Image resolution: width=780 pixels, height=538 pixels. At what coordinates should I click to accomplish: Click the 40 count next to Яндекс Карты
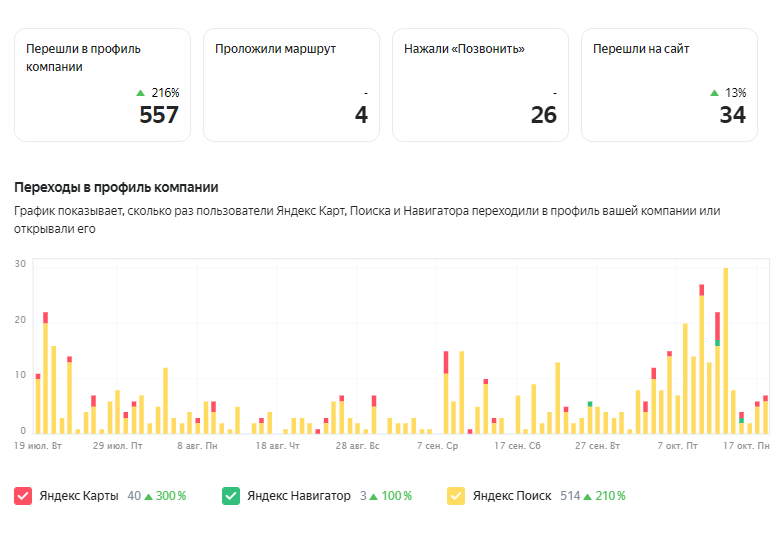134,496
